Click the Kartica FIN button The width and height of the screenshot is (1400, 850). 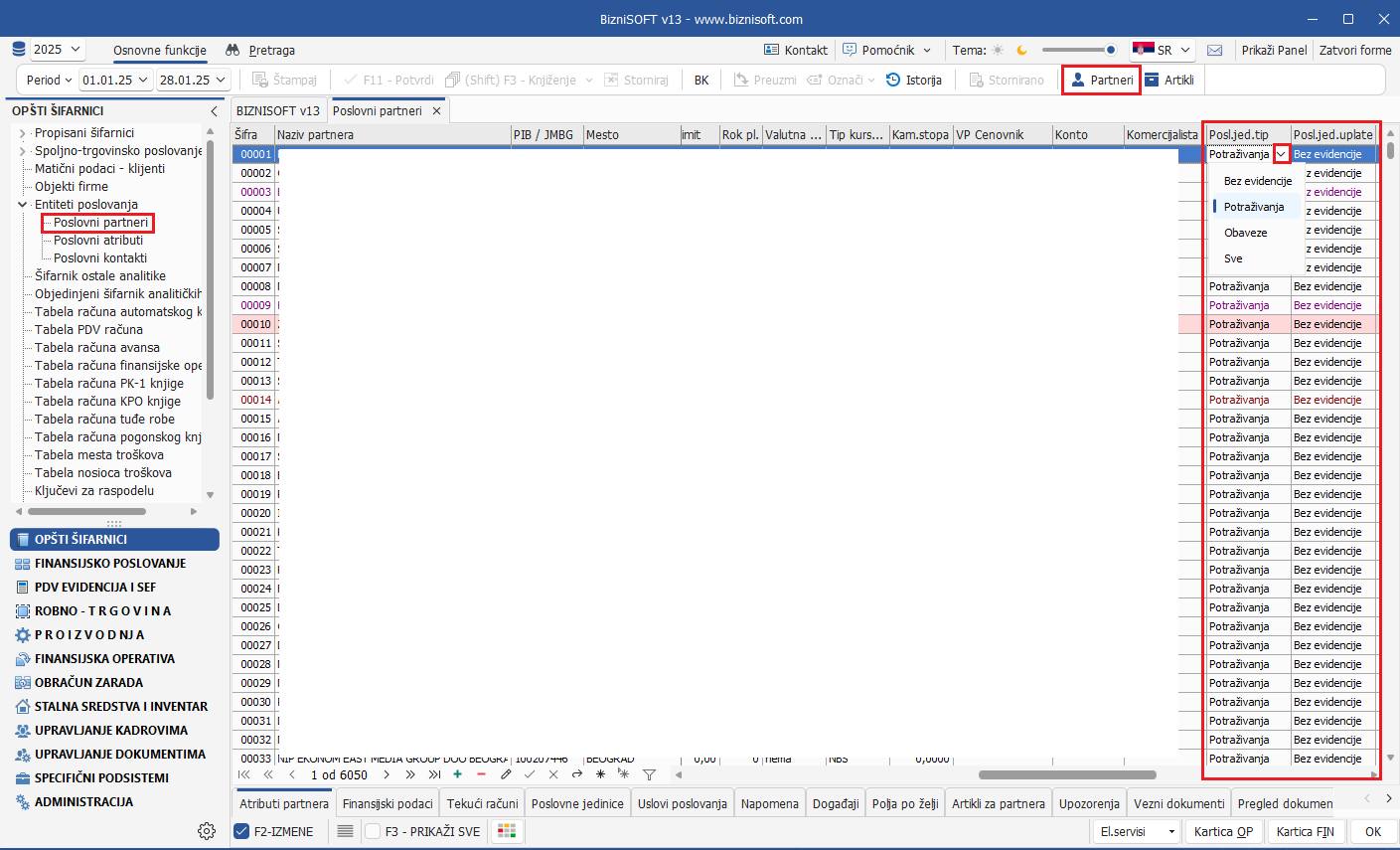pyautogui.click(x=1305, y=831)
